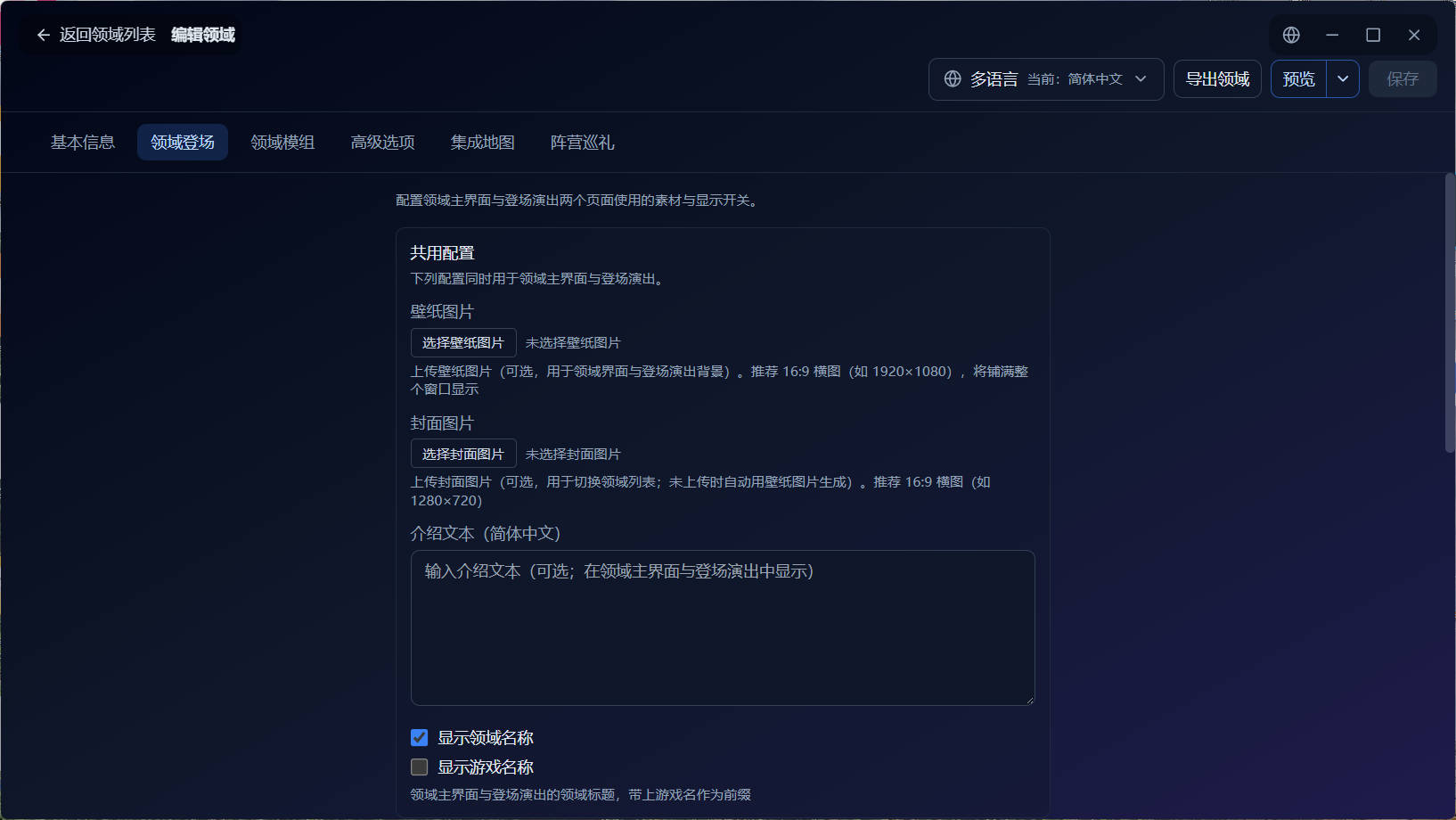Click the 预览 button
The width and height of the screenshot is (1456, 820).
click(x=1299, y=79)
